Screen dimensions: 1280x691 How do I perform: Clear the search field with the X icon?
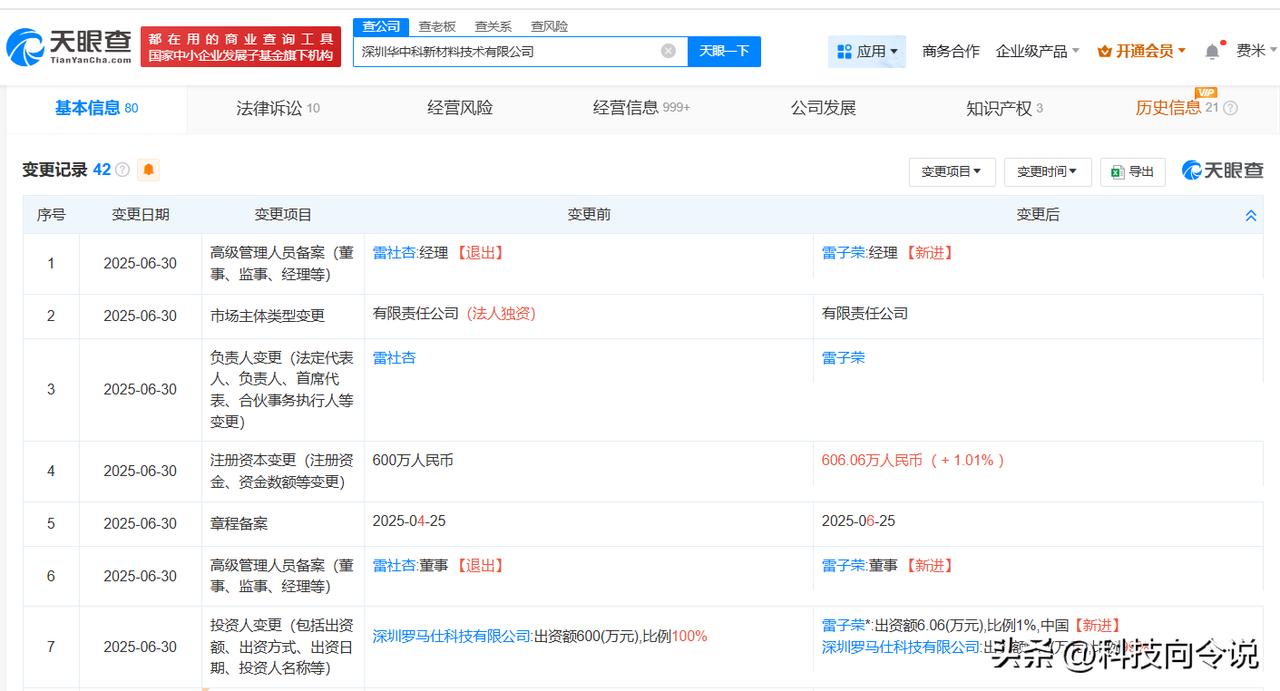tap(668, 51)
